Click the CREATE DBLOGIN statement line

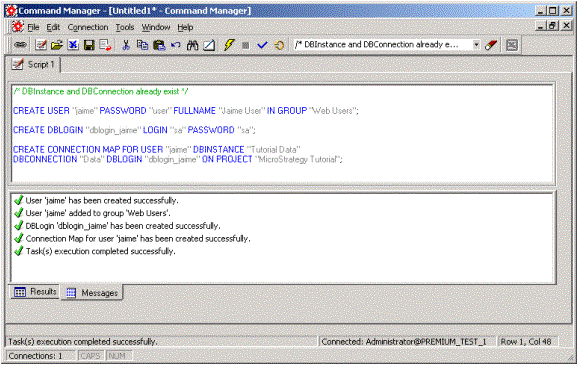pyautogui.click(x=134, y=130)
